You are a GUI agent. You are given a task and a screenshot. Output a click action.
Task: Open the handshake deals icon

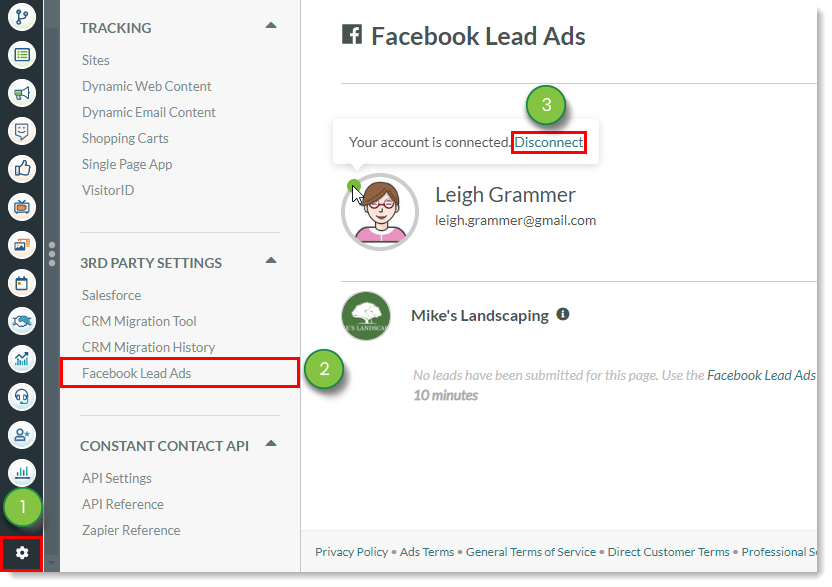click(x=22, y=321)
